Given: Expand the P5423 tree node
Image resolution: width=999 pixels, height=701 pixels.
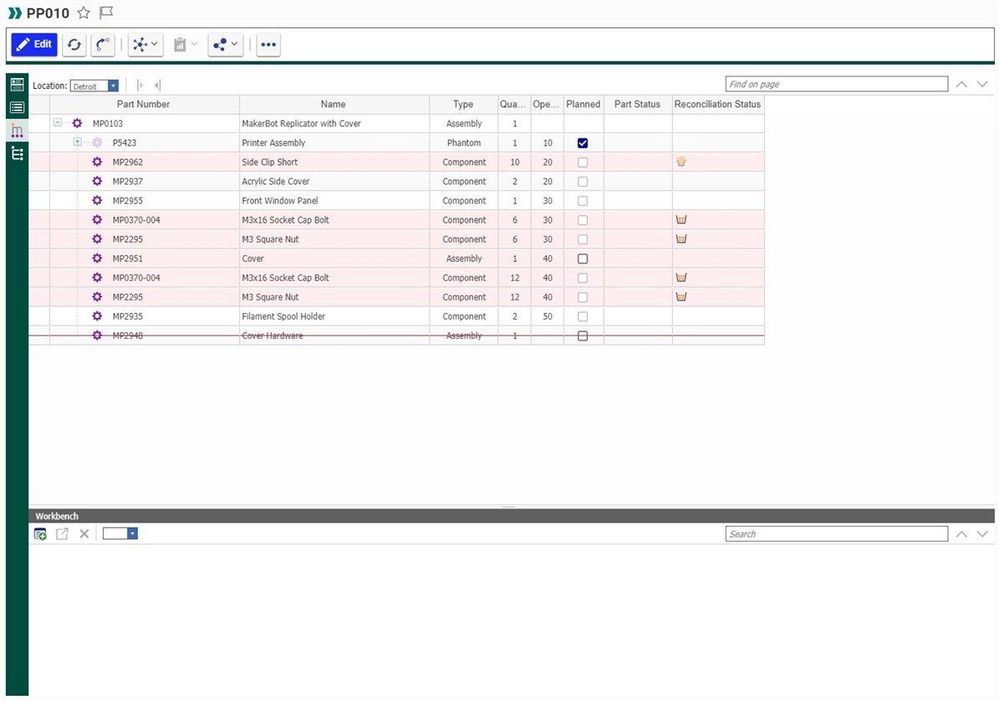Looking at the screenshot, I should click(77, 142).
